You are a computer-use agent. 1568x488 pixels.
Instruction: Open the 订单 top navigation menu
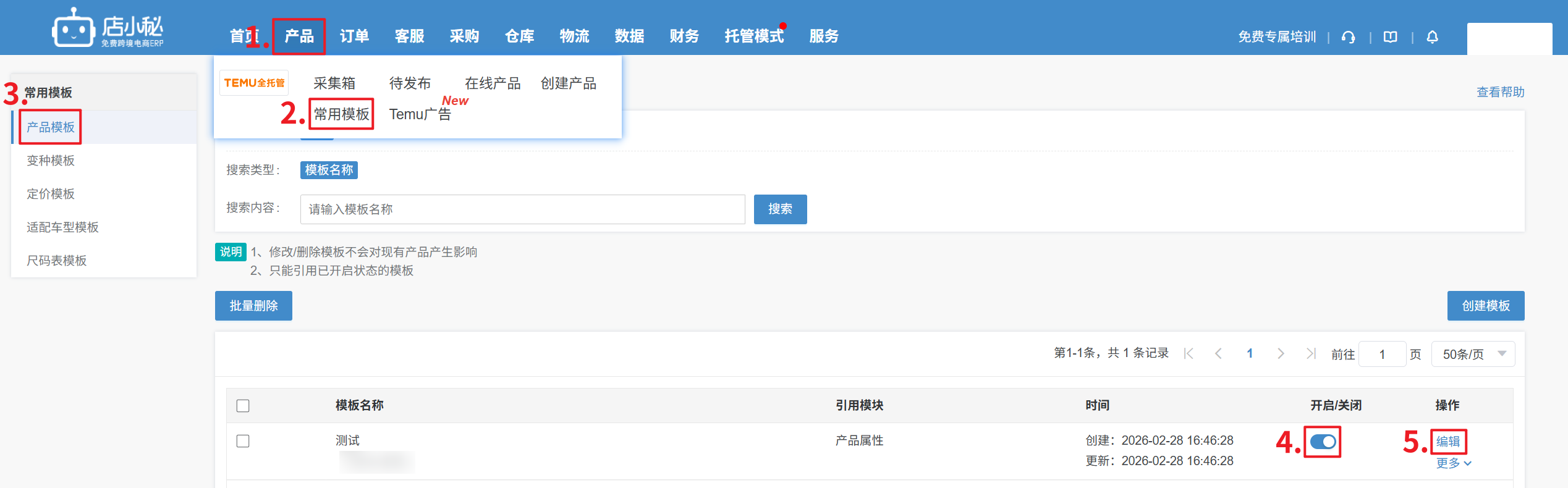click(x=354, y=36)
